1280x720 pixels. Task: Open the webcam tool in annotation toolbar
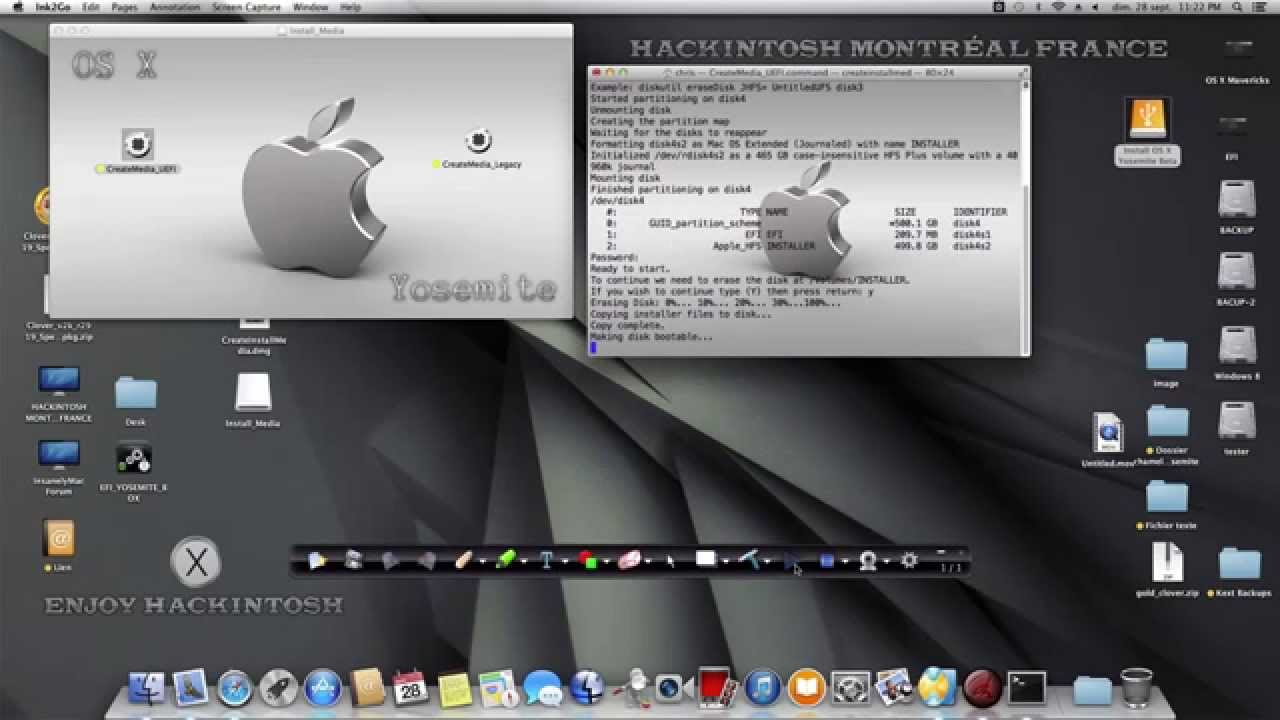point(868,560)
